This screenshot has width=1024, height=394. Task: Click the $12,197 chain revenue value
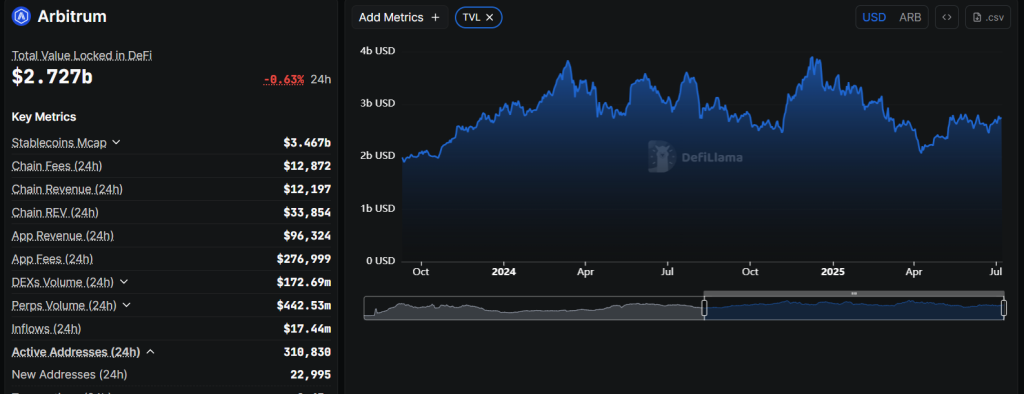pyautogui.click(x=307, y=189)
